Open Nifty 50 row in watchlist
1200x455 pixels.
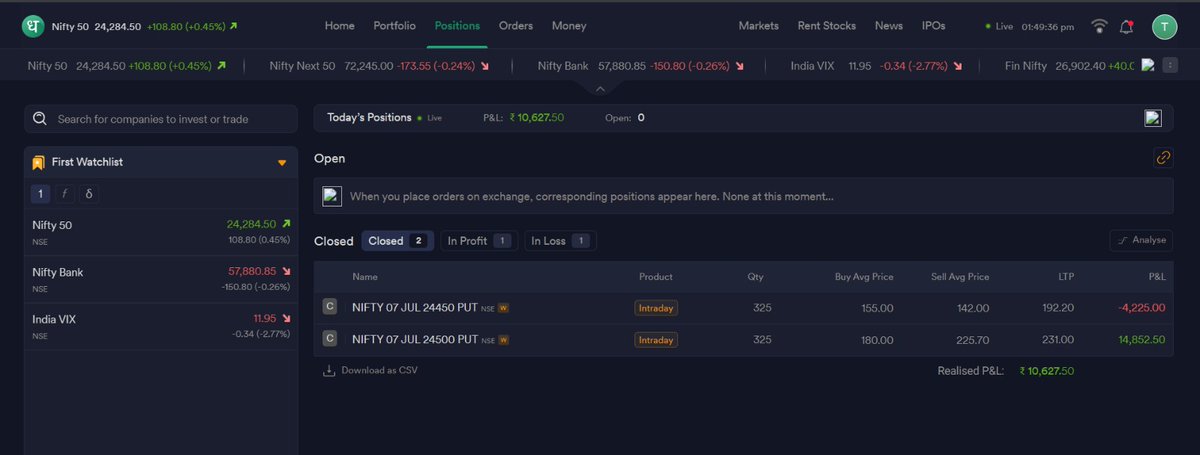[161, 232]
